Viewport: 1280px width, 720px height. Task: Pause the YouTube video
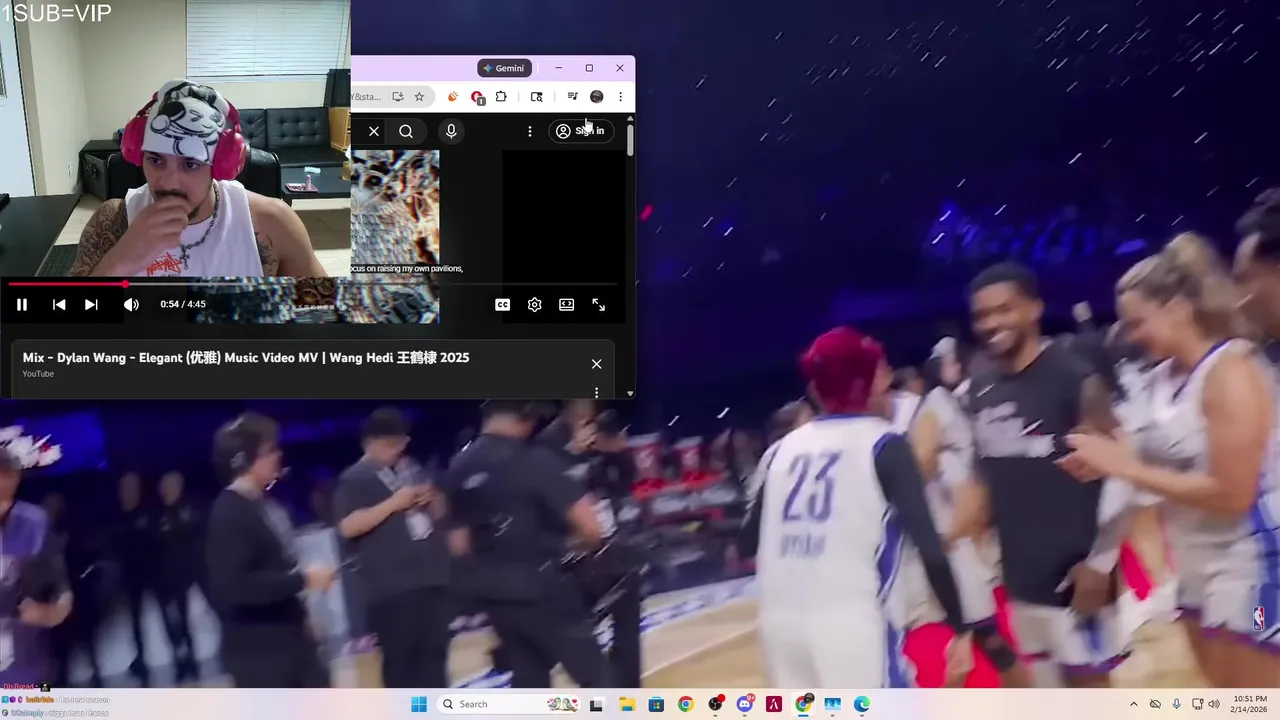(22, 305)
